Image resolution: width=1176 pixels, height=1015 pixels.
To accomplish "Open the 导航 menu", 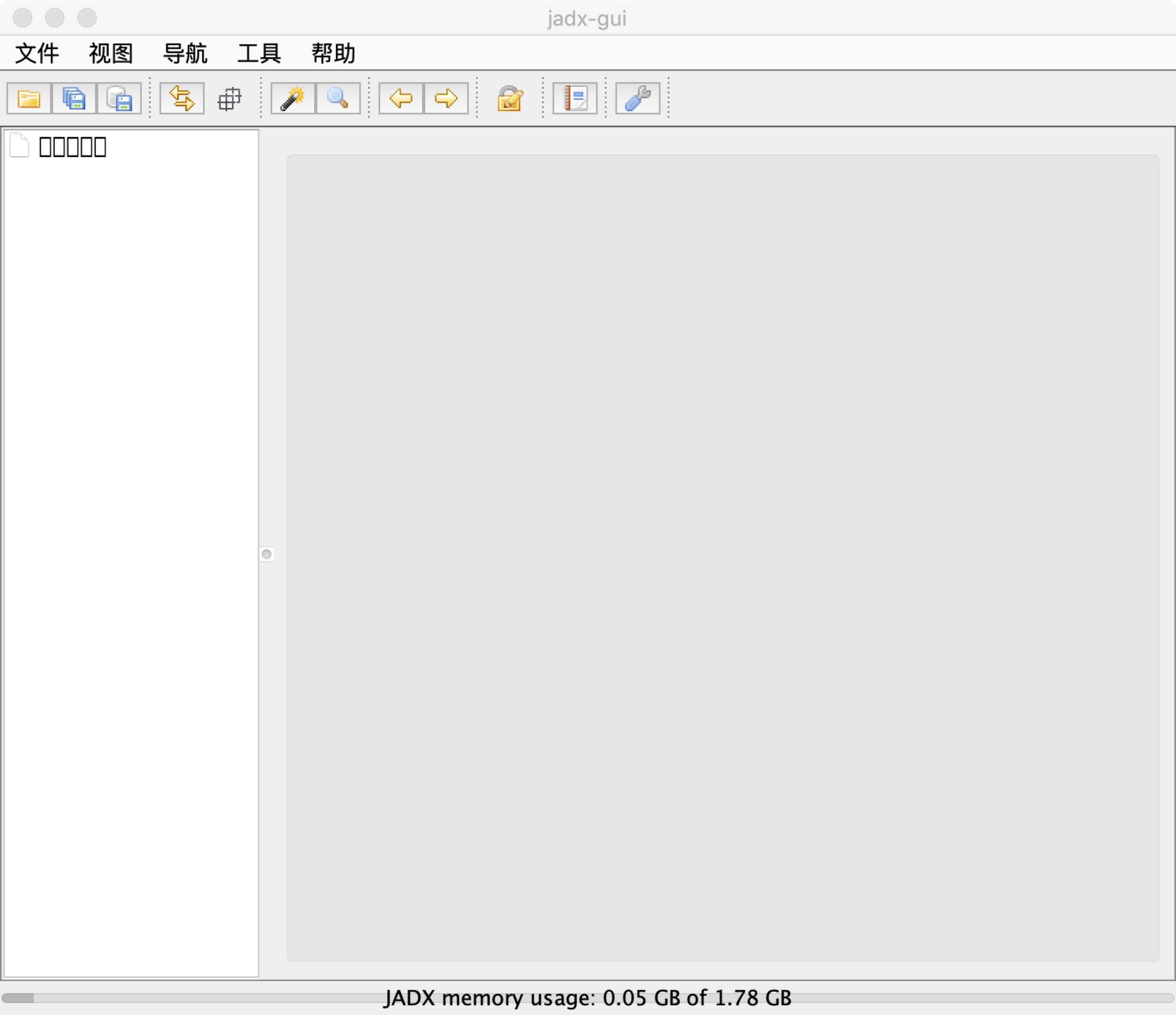I will coord(185,53).
